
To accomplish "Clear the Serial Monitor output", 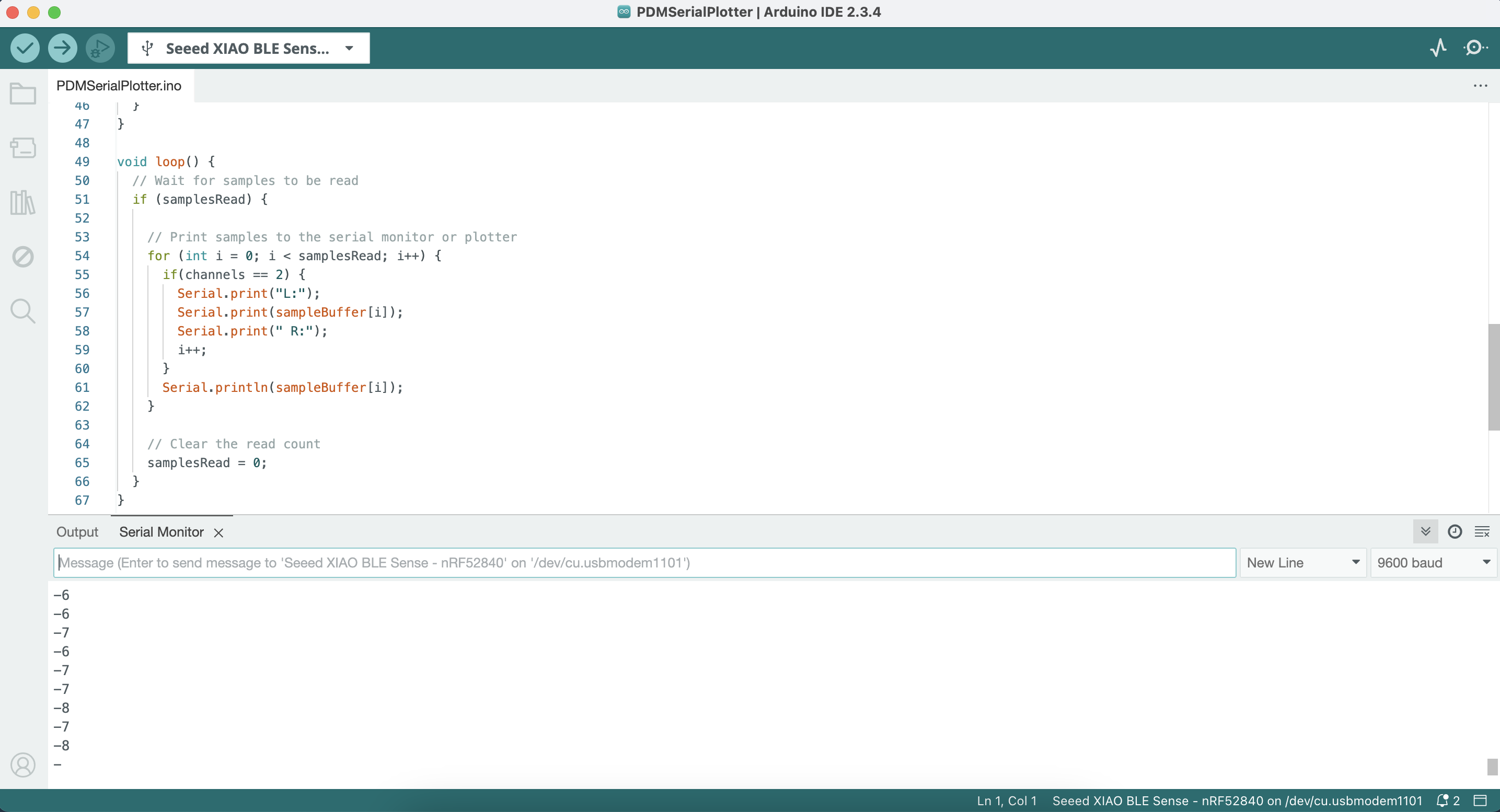I will point(1482,531).
